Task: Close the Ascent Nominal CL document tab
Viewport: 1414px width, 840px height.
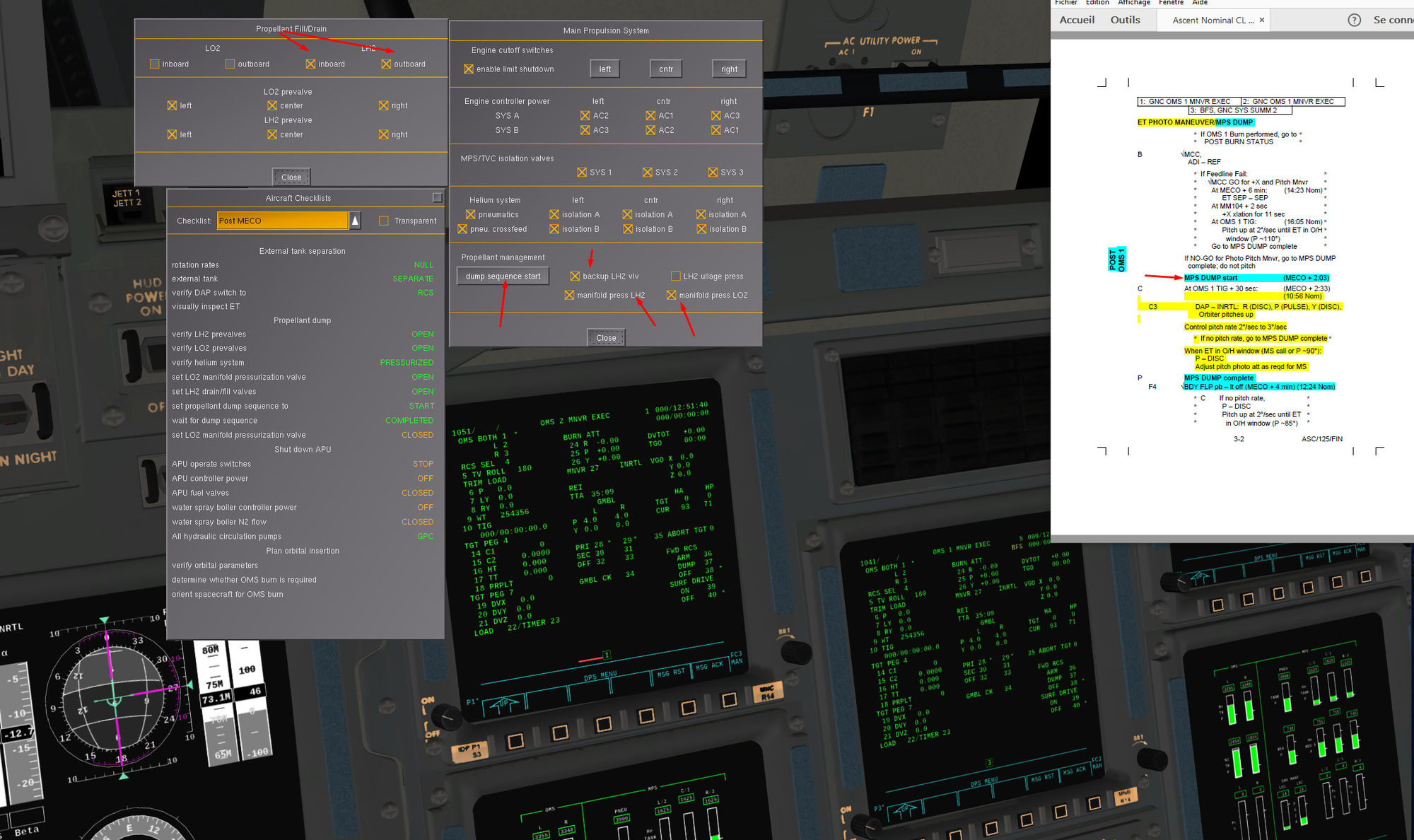Action: [x=1262, y=21]
